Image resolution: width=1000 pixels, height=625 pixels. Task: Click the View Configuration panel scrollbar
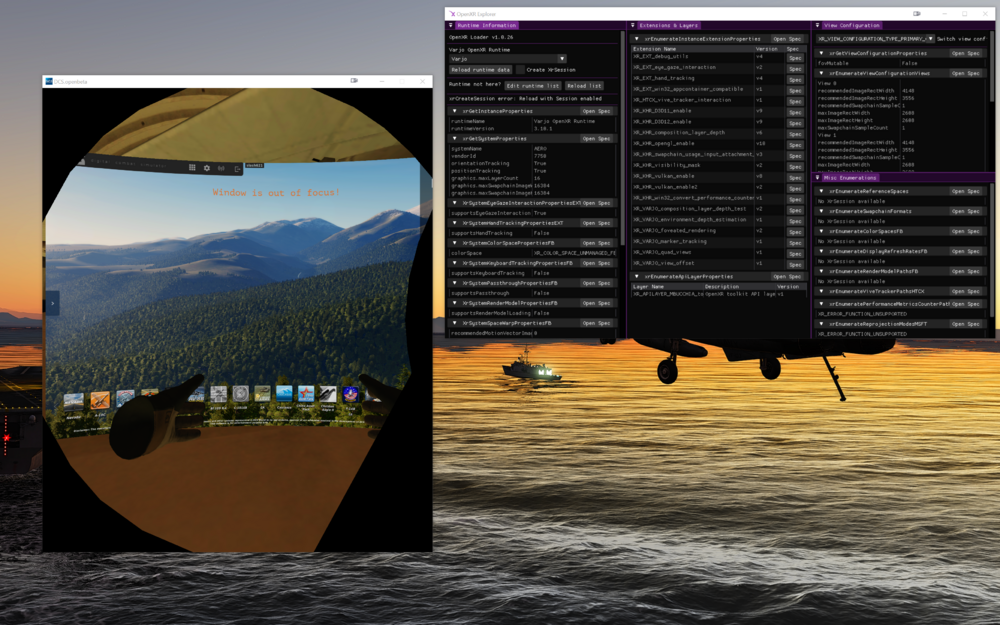click(992, 65)
